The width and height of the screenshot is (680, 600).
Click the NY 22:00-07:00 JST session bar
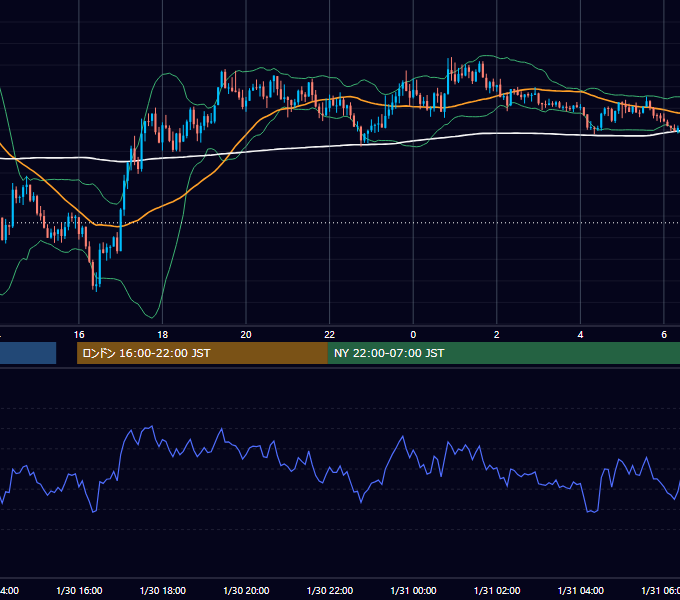(x=503, y=353)
